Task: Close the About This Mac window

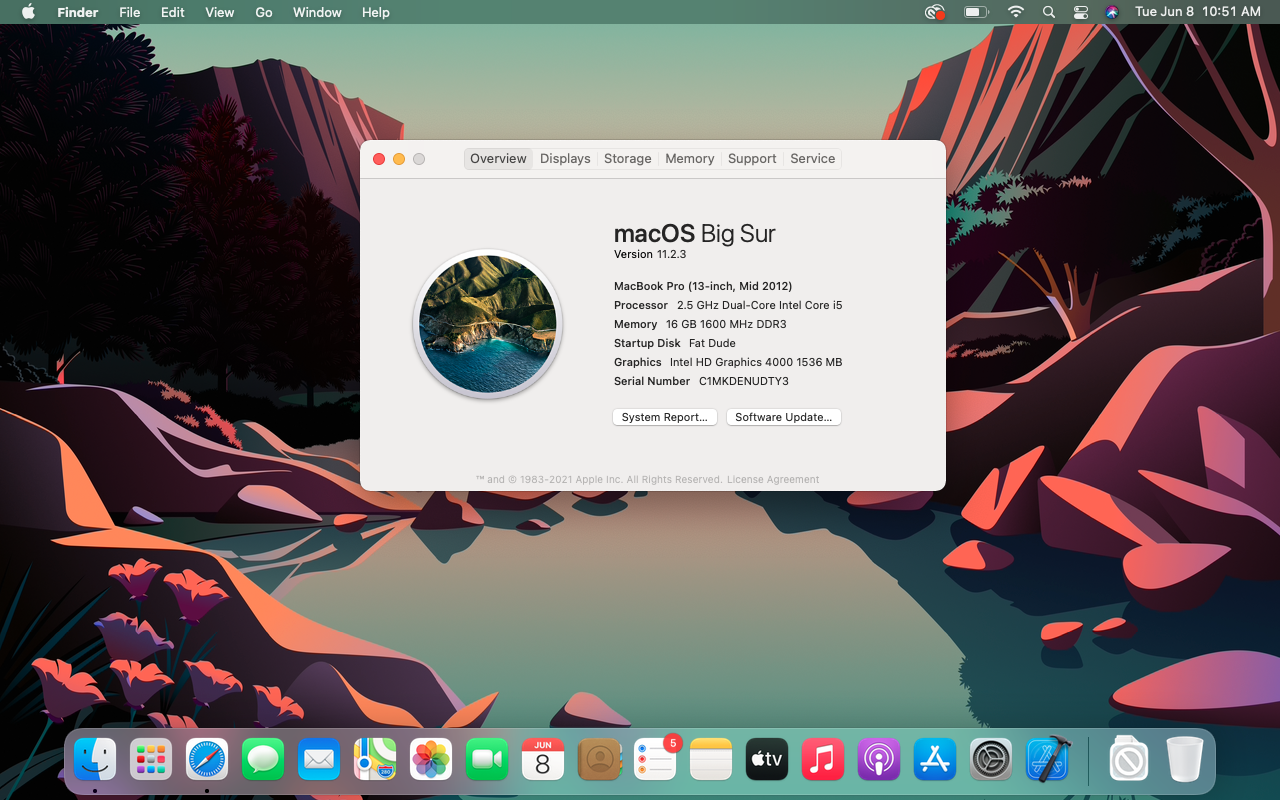Action: tap(379, 159)
